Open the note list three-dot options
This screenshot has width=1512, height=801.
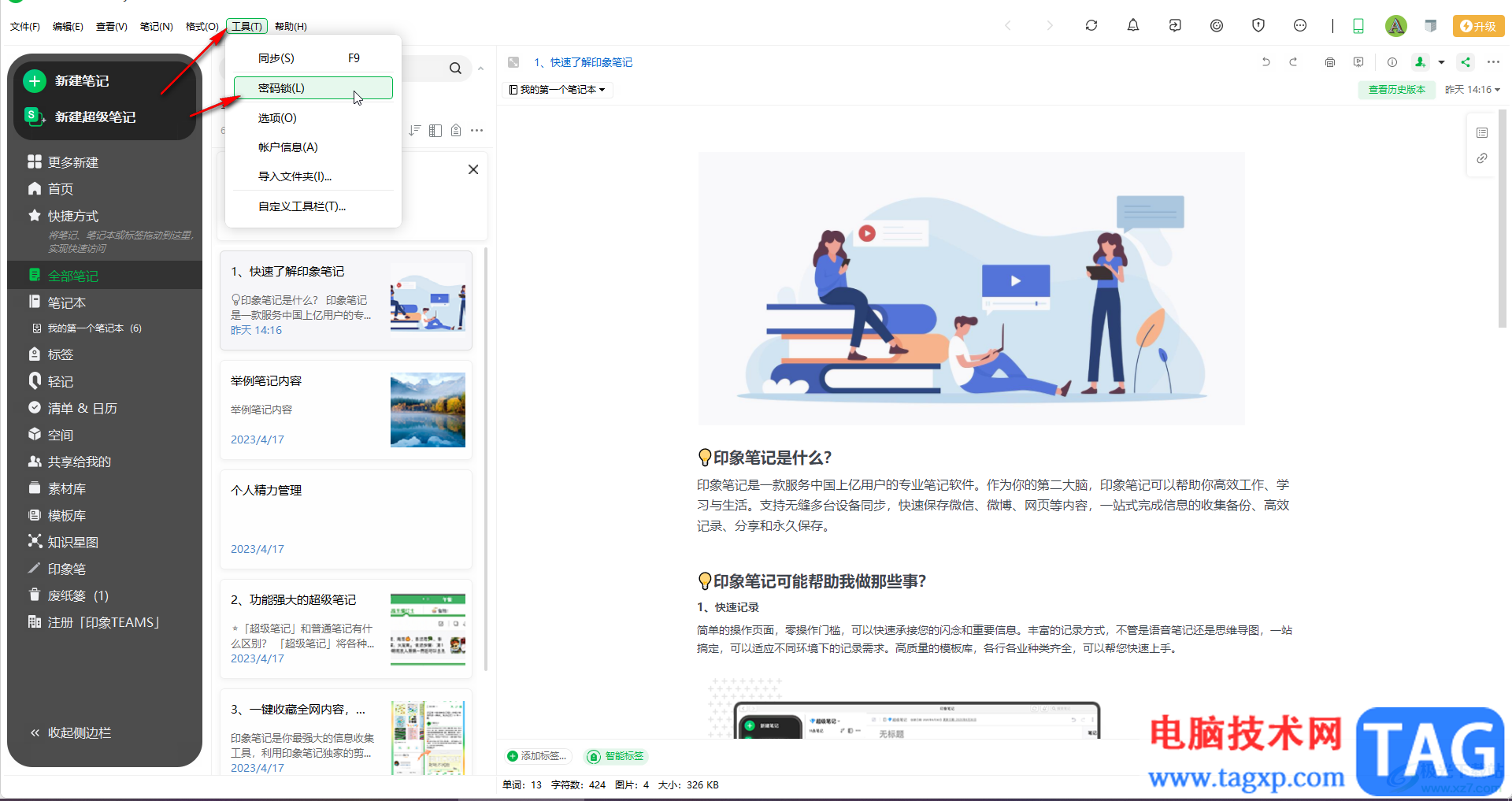(x=477, y=130)
